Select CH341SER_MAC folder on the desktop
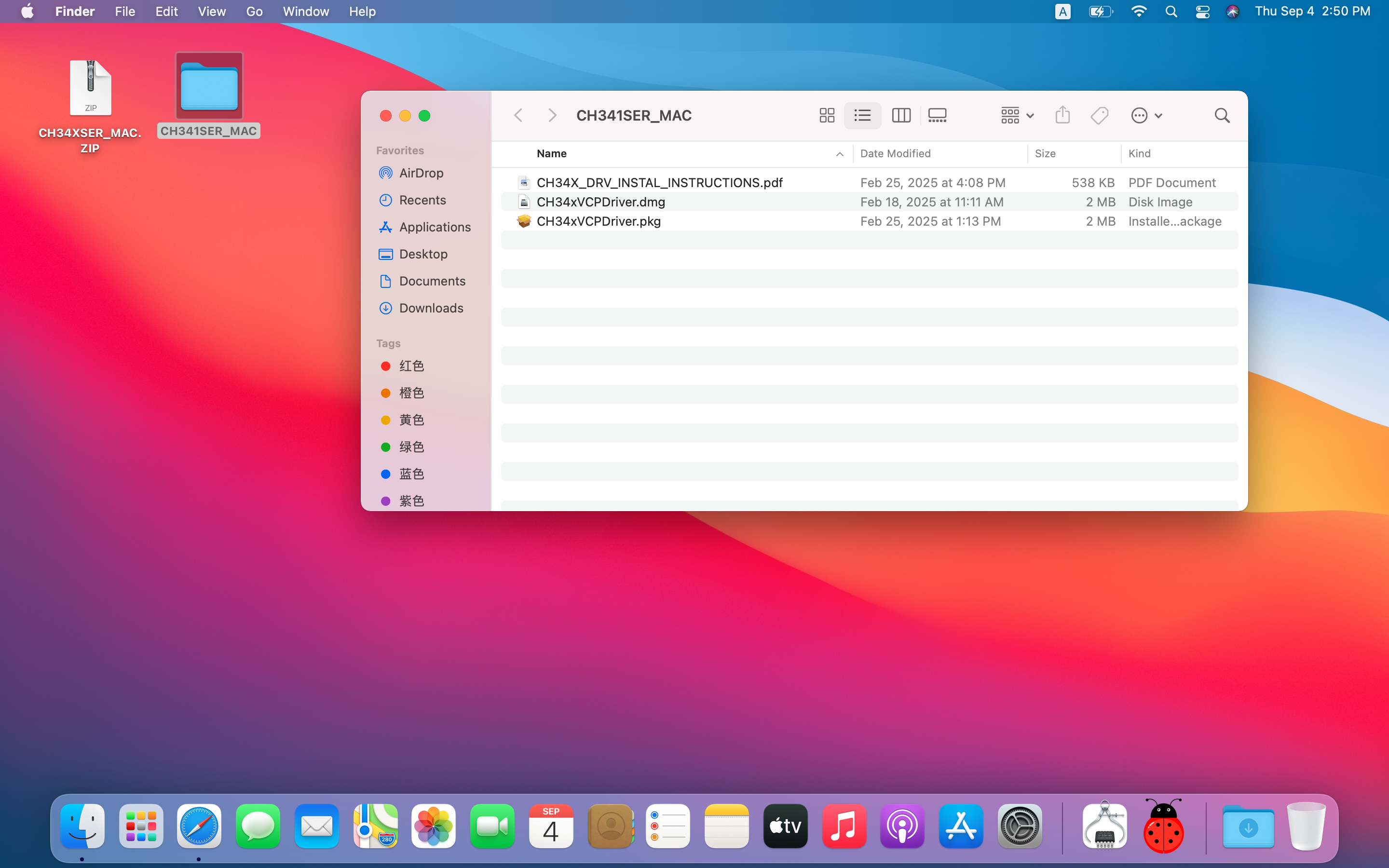1389x868 pixels. pyautogui.click(x=209, y=95)
